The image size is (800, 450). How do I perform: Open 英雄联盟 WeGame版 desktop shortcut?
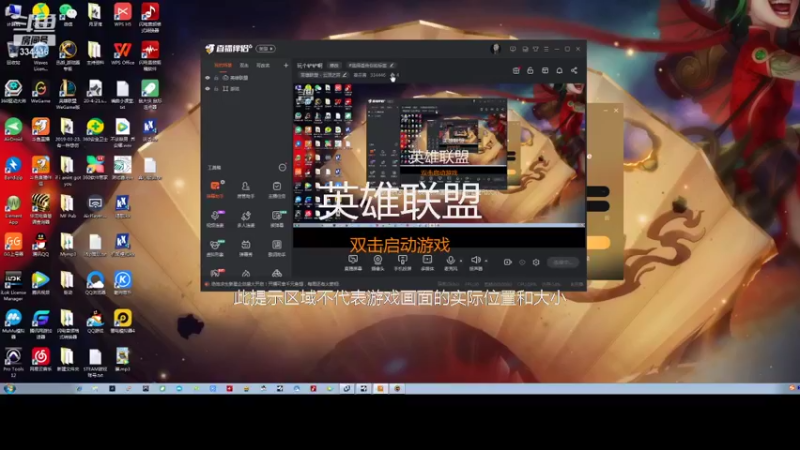click(x=67, y=94)
